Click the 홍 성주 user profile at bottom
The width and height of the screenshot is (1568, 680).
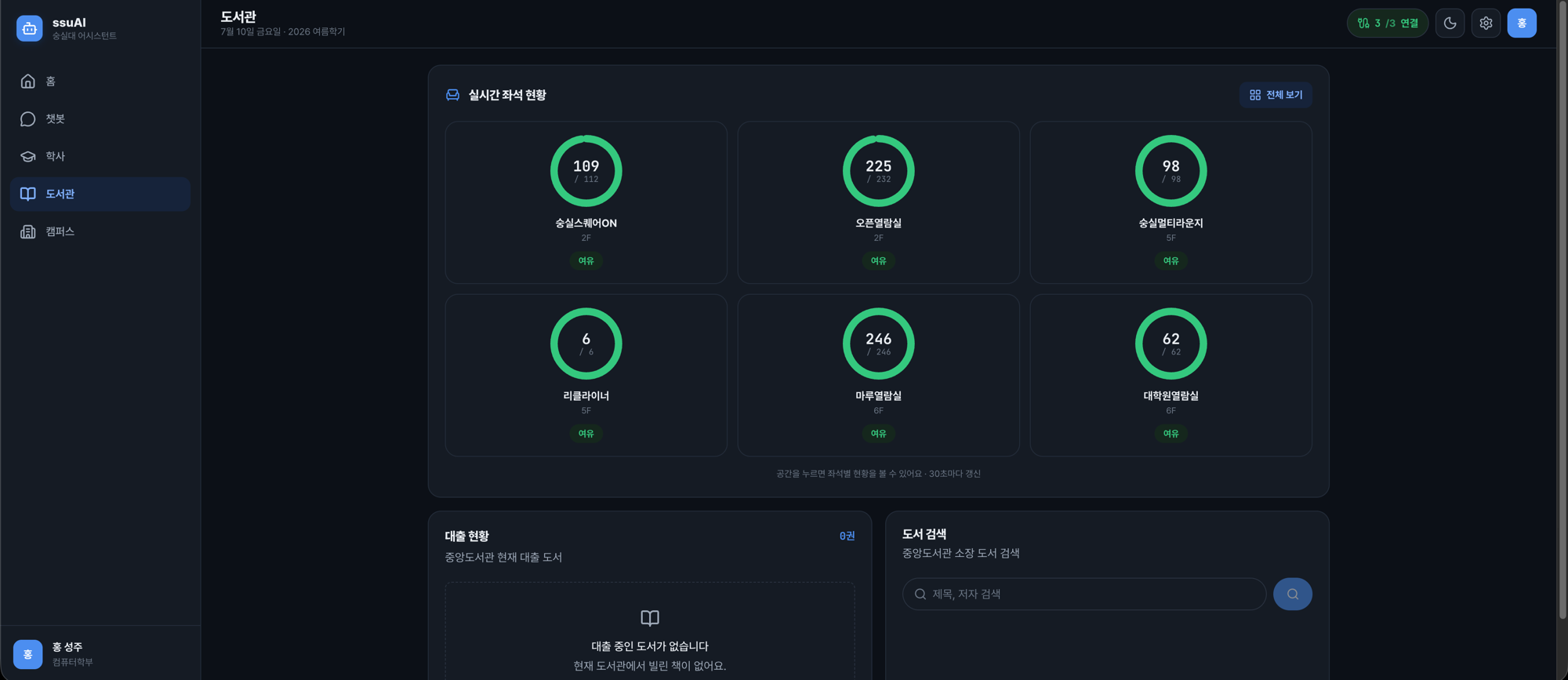tap(100, 654)
